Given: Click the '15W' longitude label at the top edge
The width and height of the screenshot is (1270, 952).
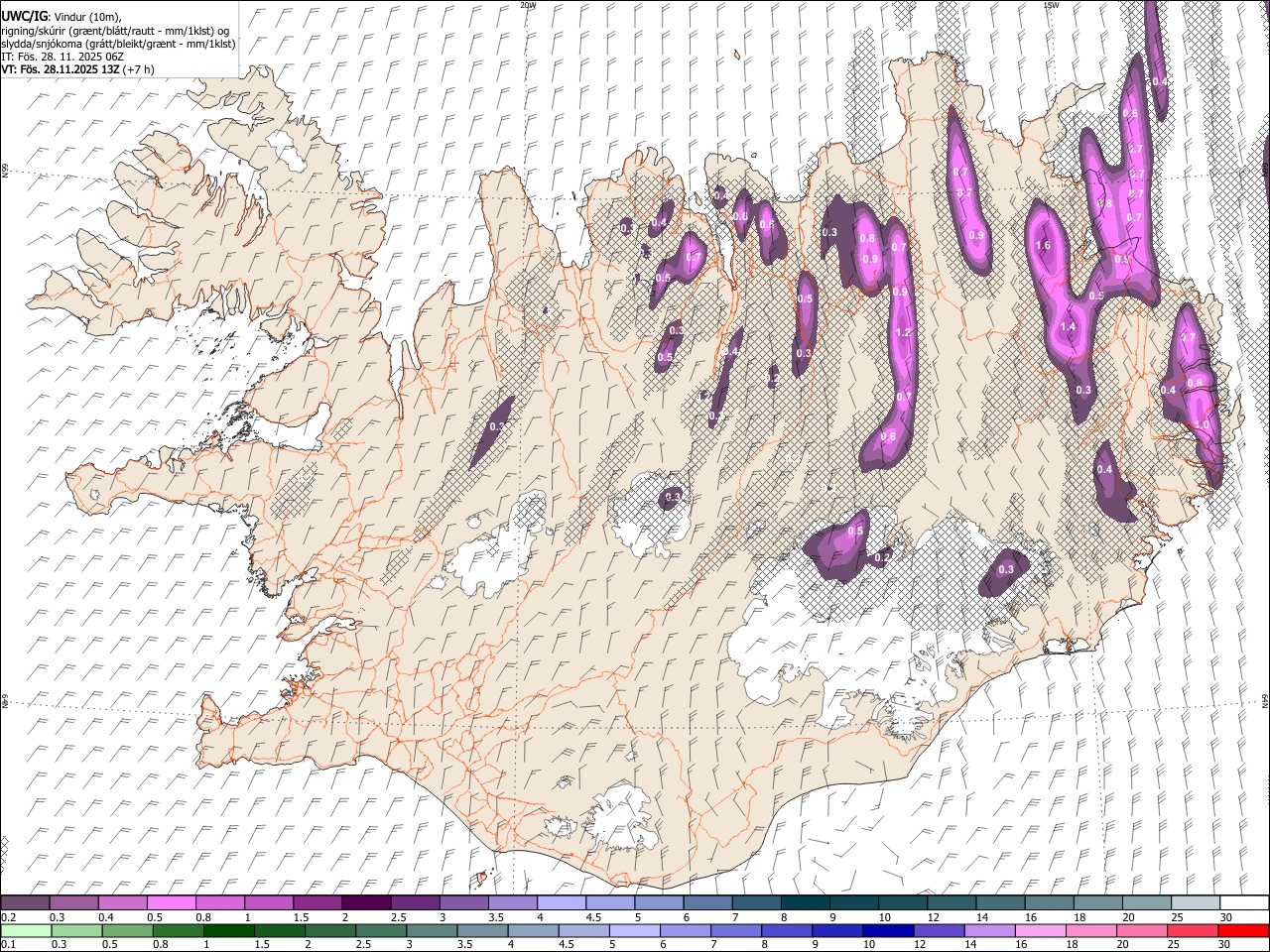Looking at the screenshot, I should point(1051,5).
